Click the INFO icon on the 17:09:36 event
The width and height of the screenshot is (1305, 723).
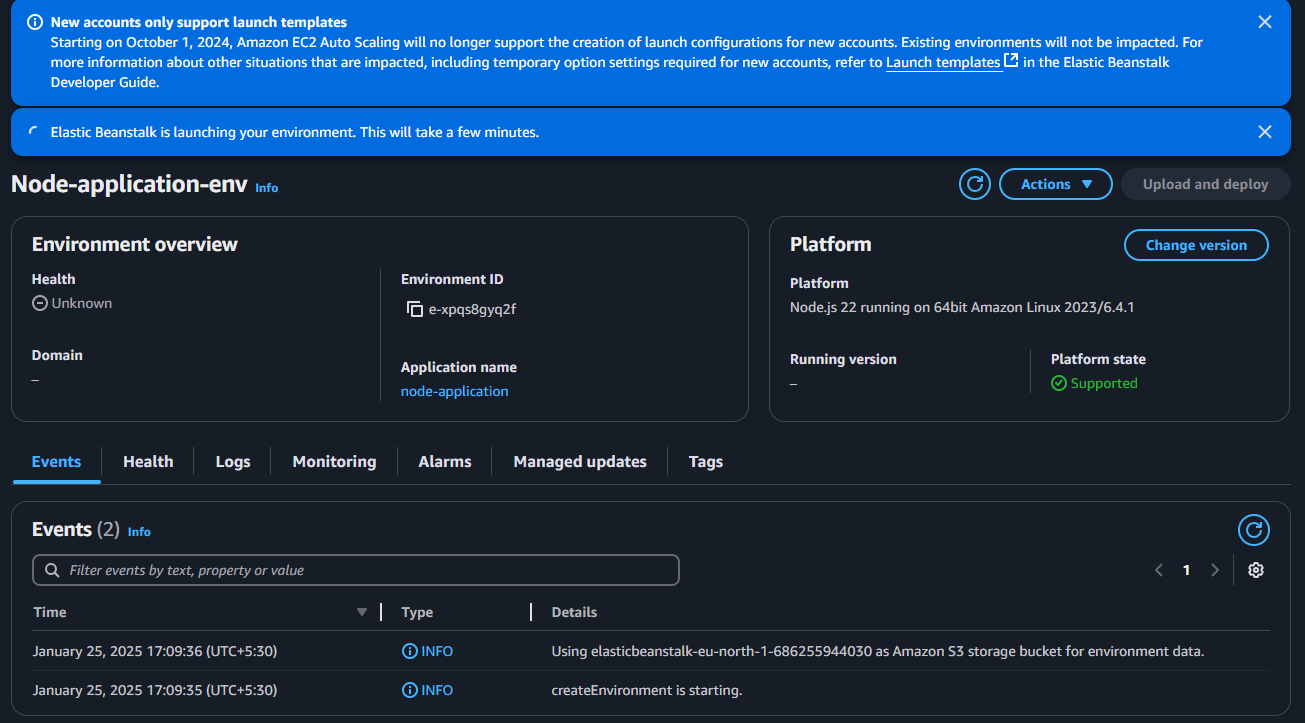[x=409, y=651]
